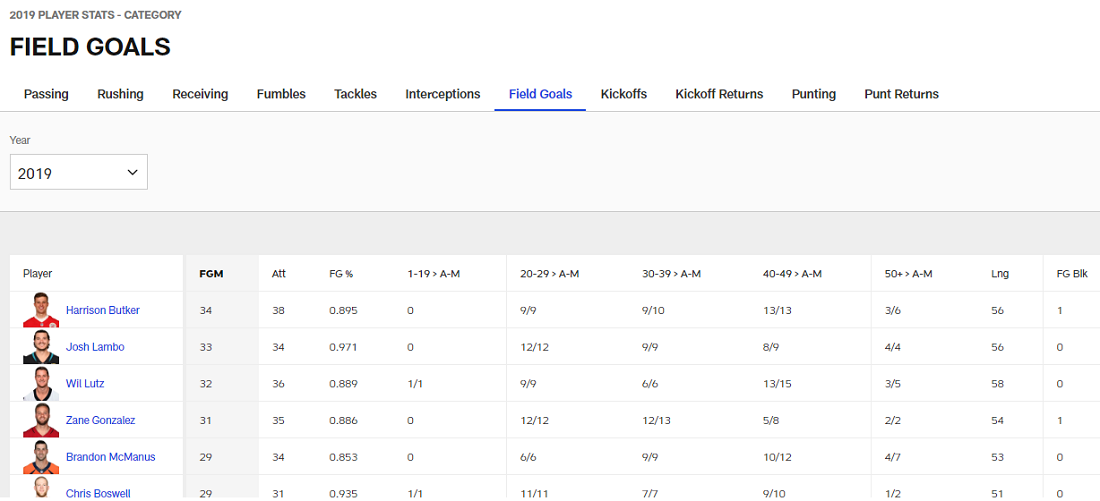Sort by Lng column header
The image size is (1100, 501).
(x=1000, y=273)
